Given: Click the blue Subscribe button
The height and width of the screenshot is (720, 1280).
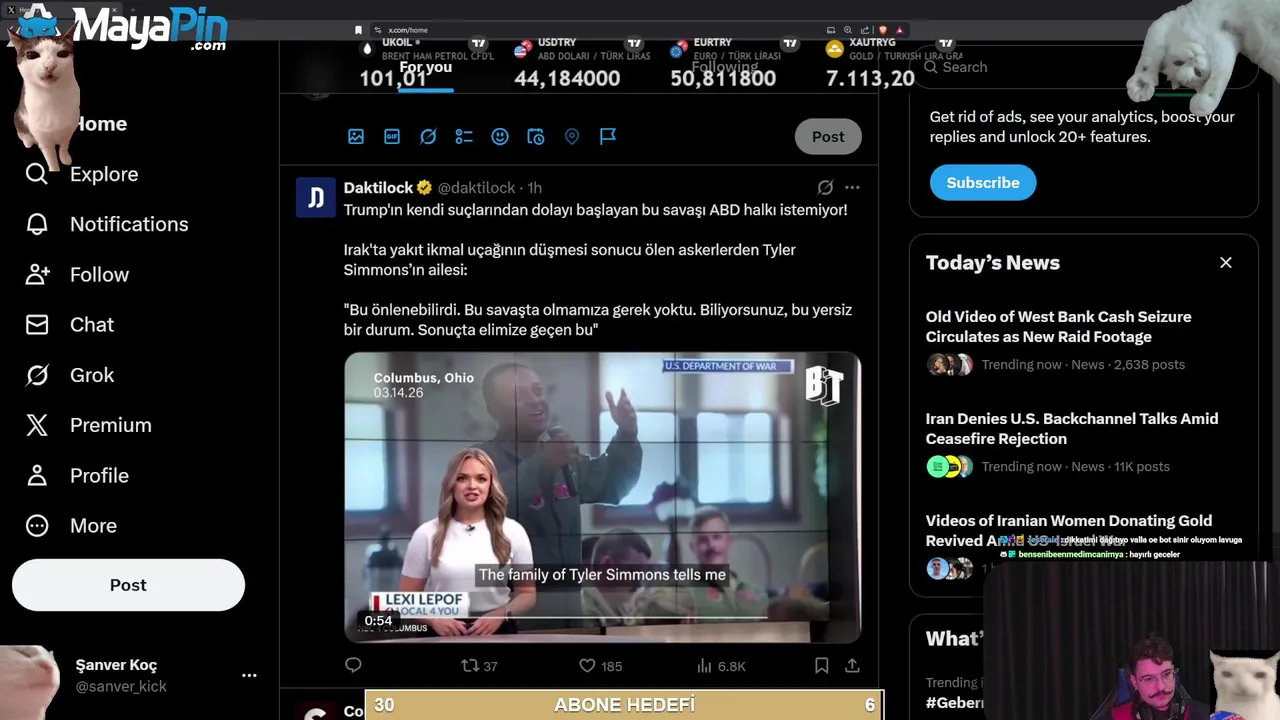Looking at the screenshot, I should pos(983,182).
